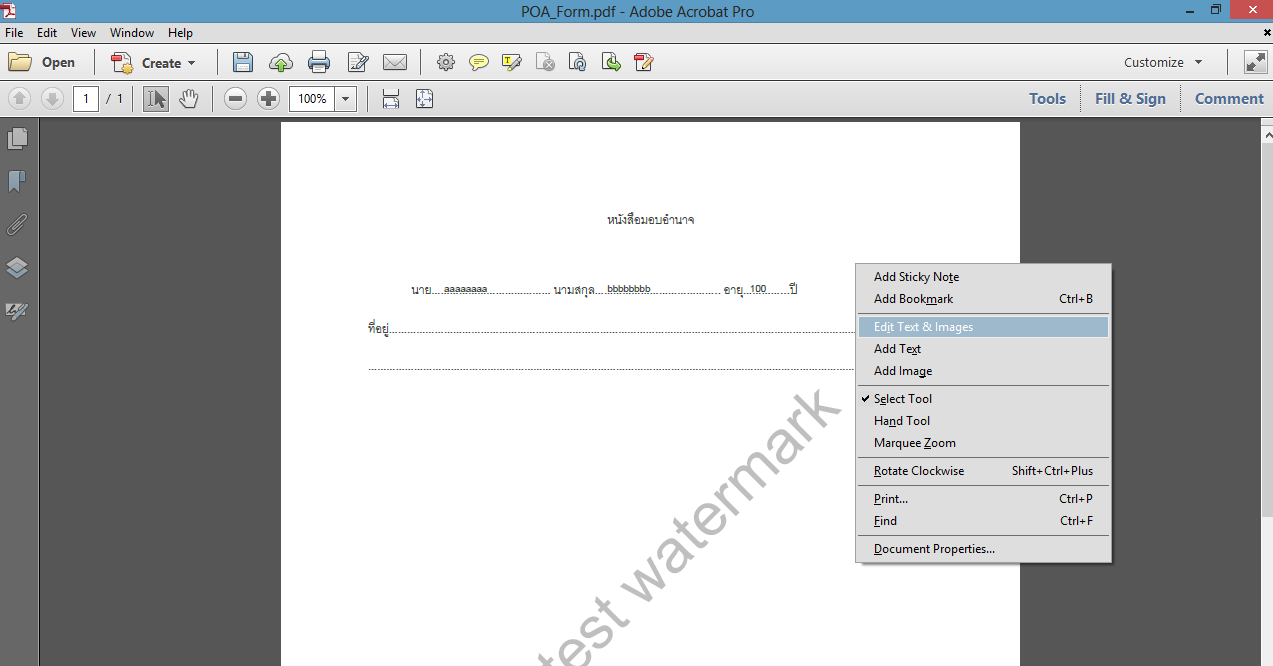1273x666 pixels.
Task: Expand the zoom level dropdown arrow
Action: pos(346,99)
